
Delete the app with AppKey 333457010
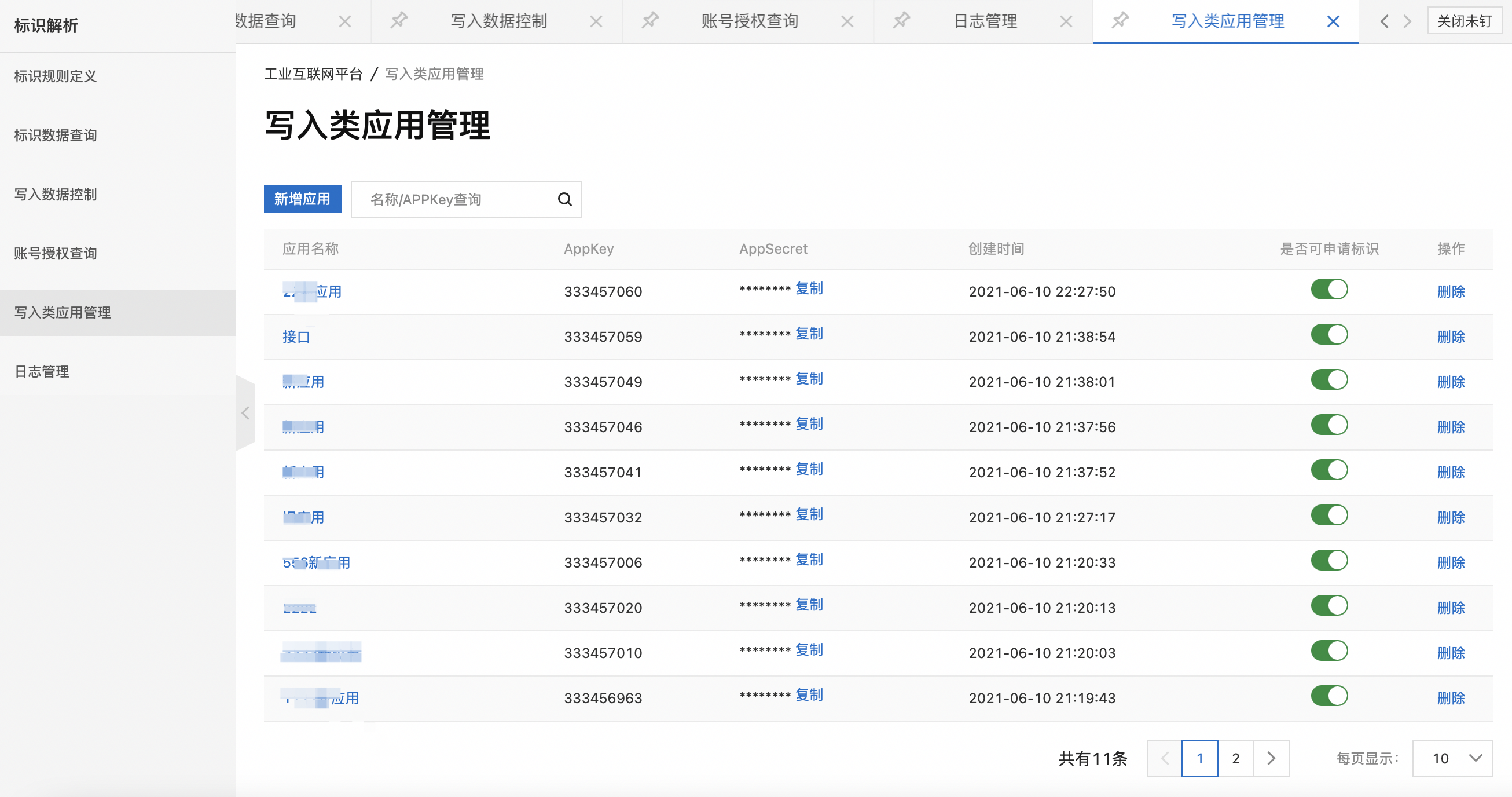coord(1451,653)
